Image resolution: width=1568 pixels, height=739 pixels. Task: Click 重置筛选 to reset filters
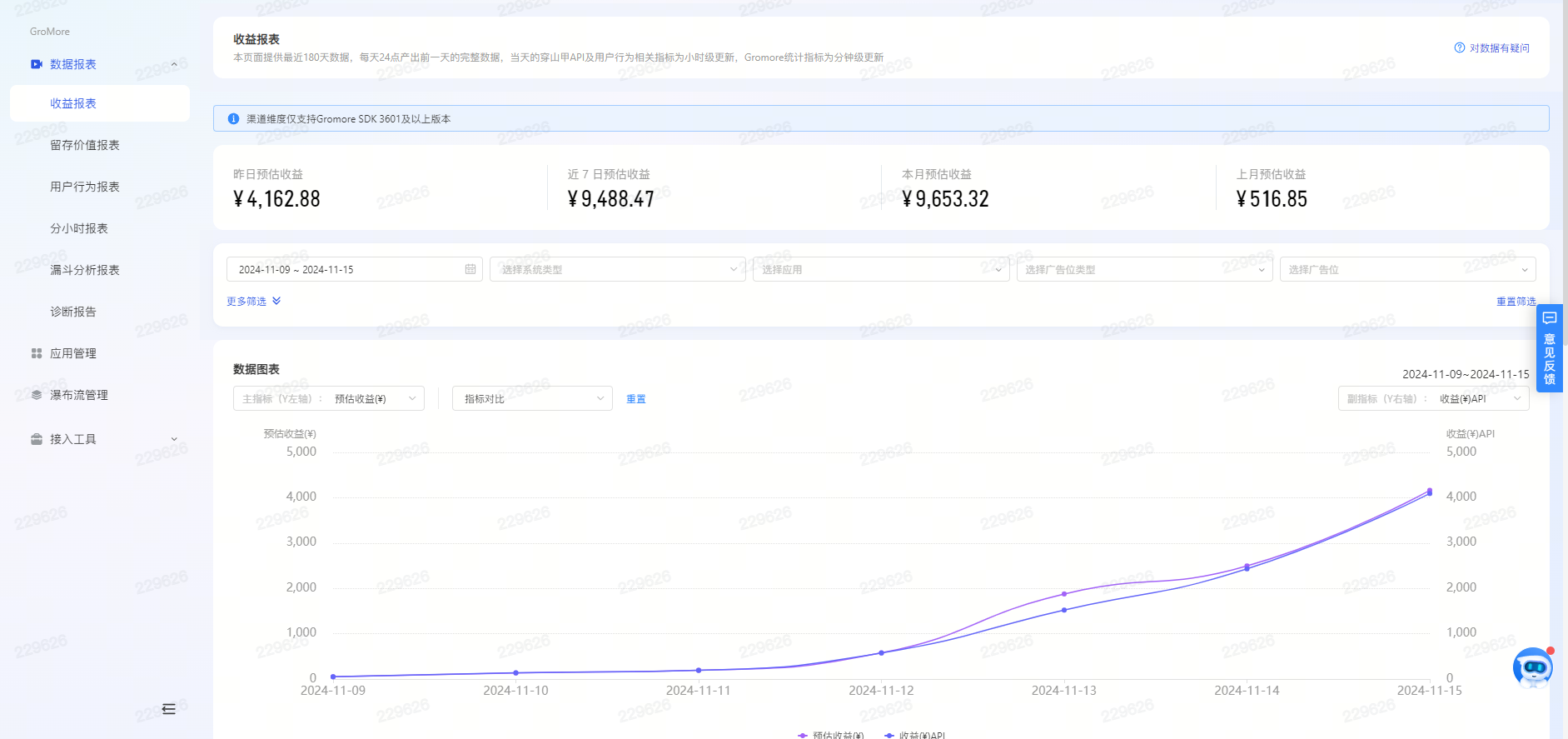tap(1516, 301)
